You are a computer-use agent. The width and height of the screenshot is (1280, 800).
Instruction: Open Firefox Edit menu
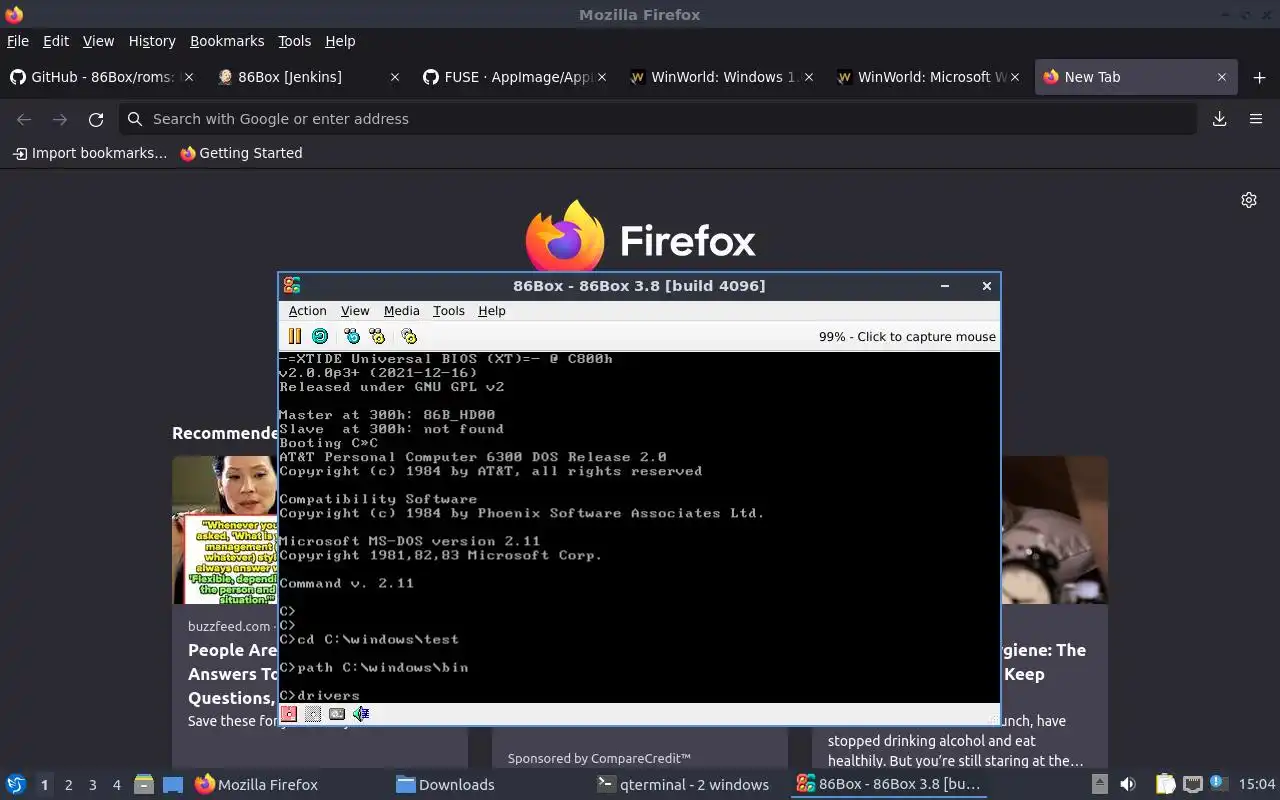[56, 41]
